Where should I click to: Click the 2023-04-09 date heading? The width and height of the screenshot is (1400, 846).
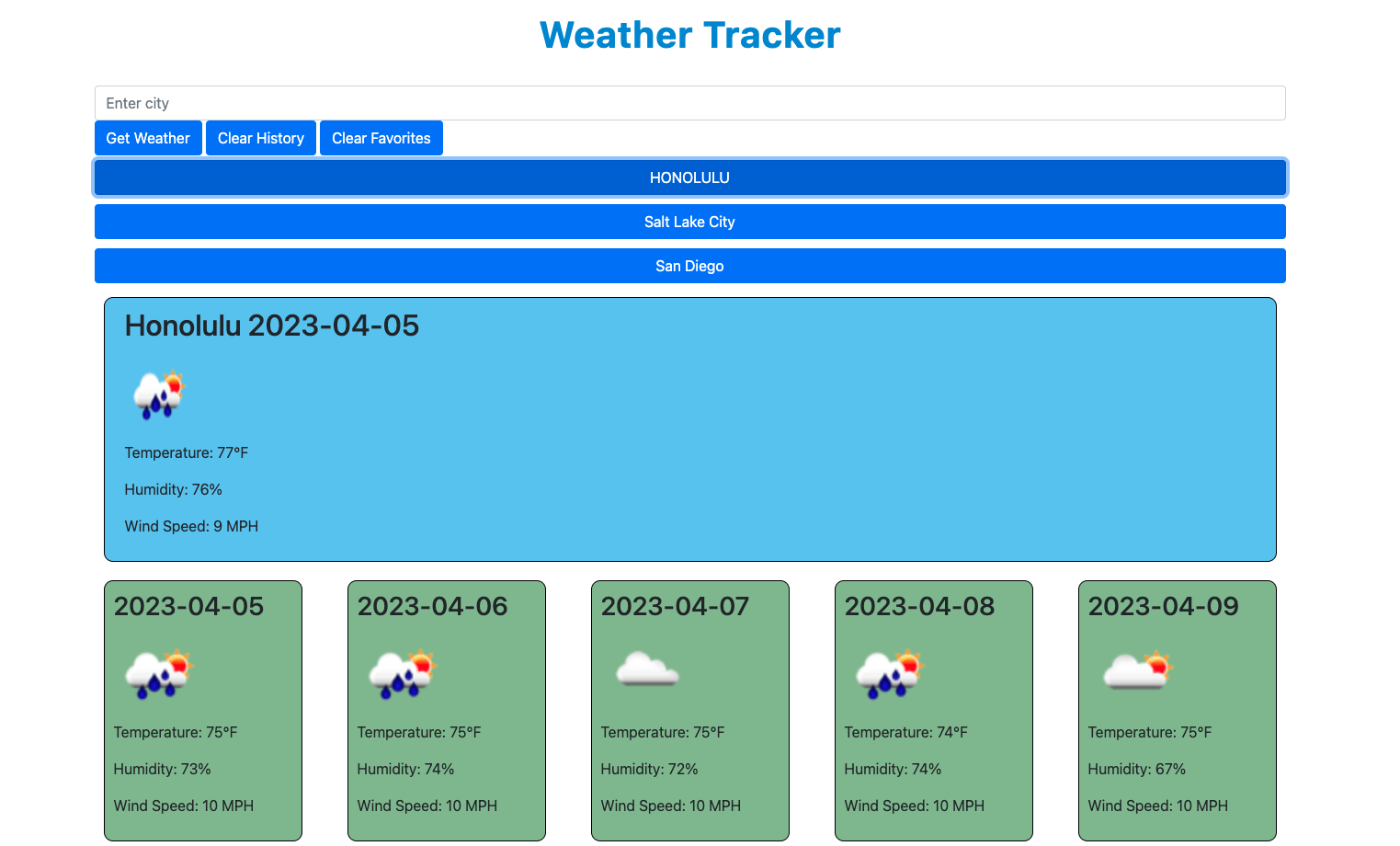click(x=1164, y=606)
